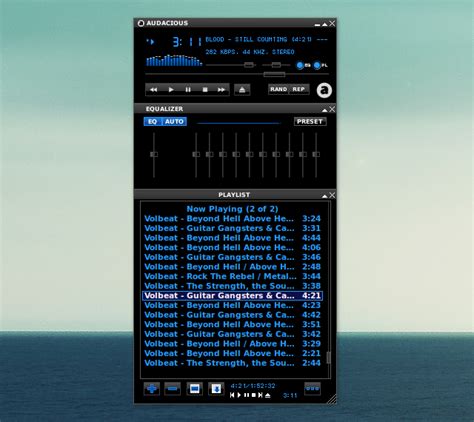Screen dimensions: 474x422
Task: Open the playlist add (plus) menu
Action: pyautogui.click(x=152, y=389)
